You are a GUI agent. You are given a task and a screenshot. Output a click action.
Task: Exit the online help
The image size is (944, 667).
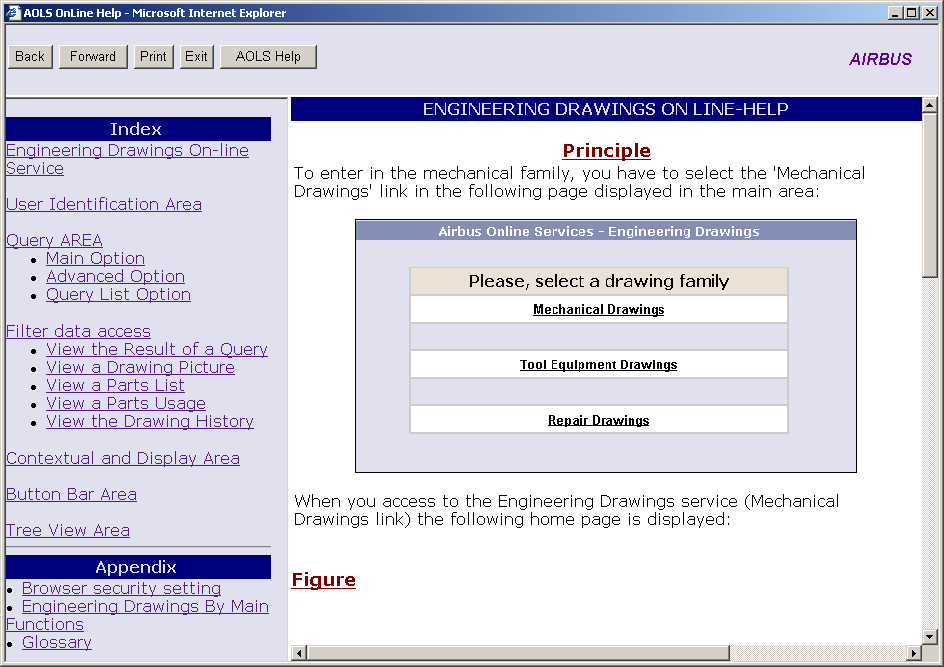click(x=196, y=57)
